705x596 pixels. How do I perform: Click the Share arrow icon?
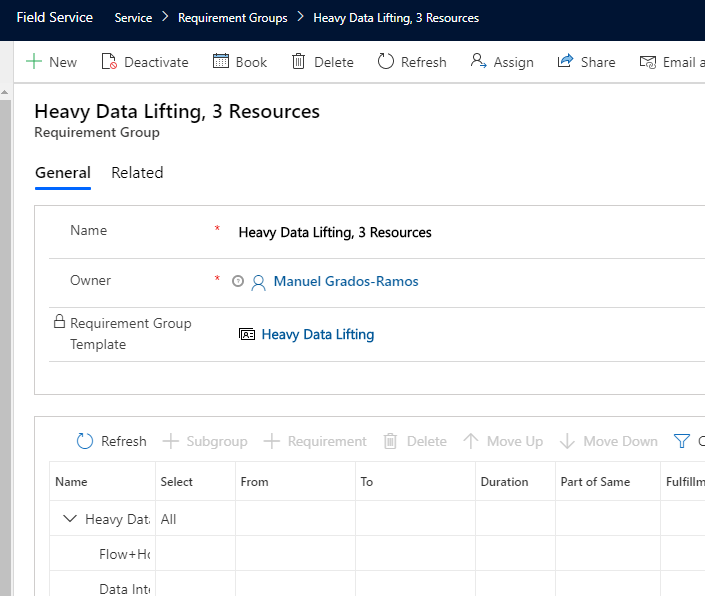566,61
